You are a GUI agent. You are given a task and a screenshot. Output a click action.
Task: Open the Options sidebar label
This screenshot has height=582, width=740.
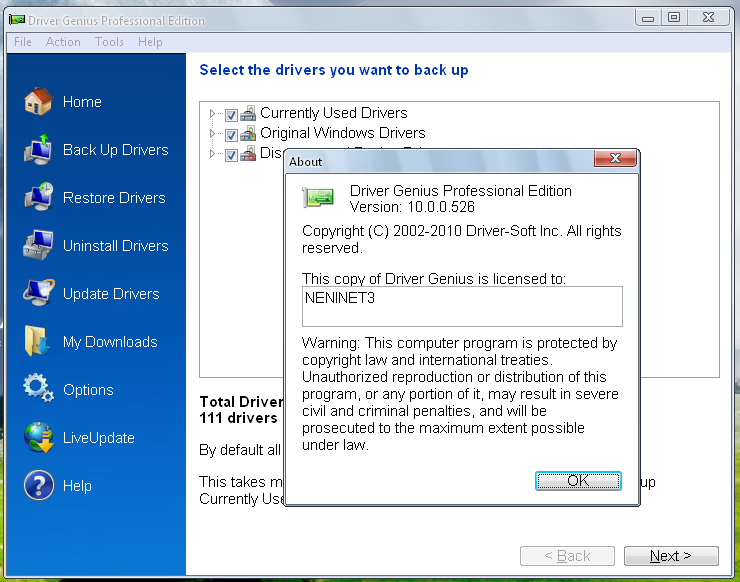point(88,390)
